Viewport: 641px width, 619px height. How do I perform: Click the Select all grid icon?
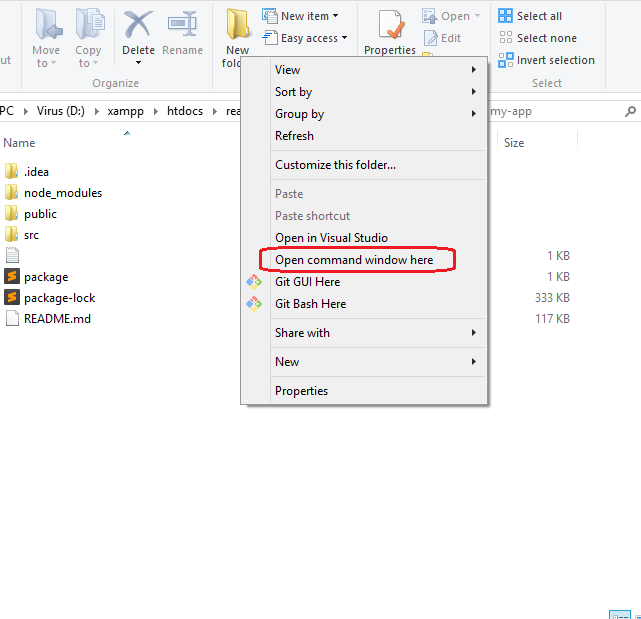pyautogui.click(x=505, y=16)
